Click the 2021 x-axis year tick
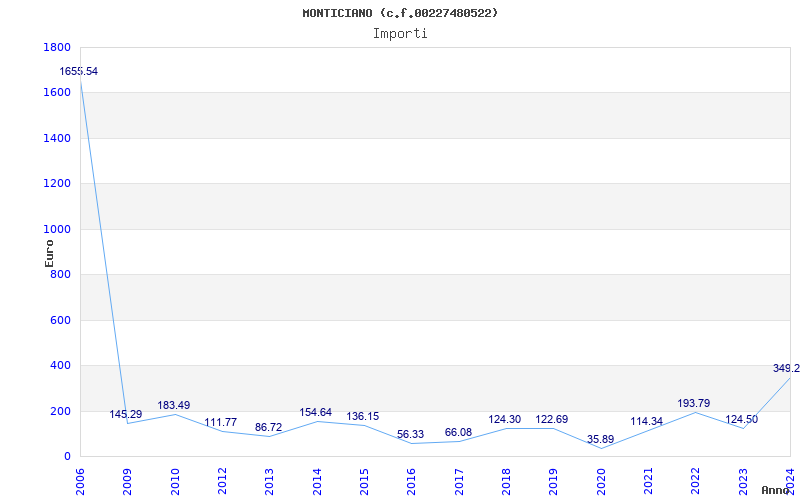Image resolution: width=800 pixels, height=500 pixels. point(648,481)
